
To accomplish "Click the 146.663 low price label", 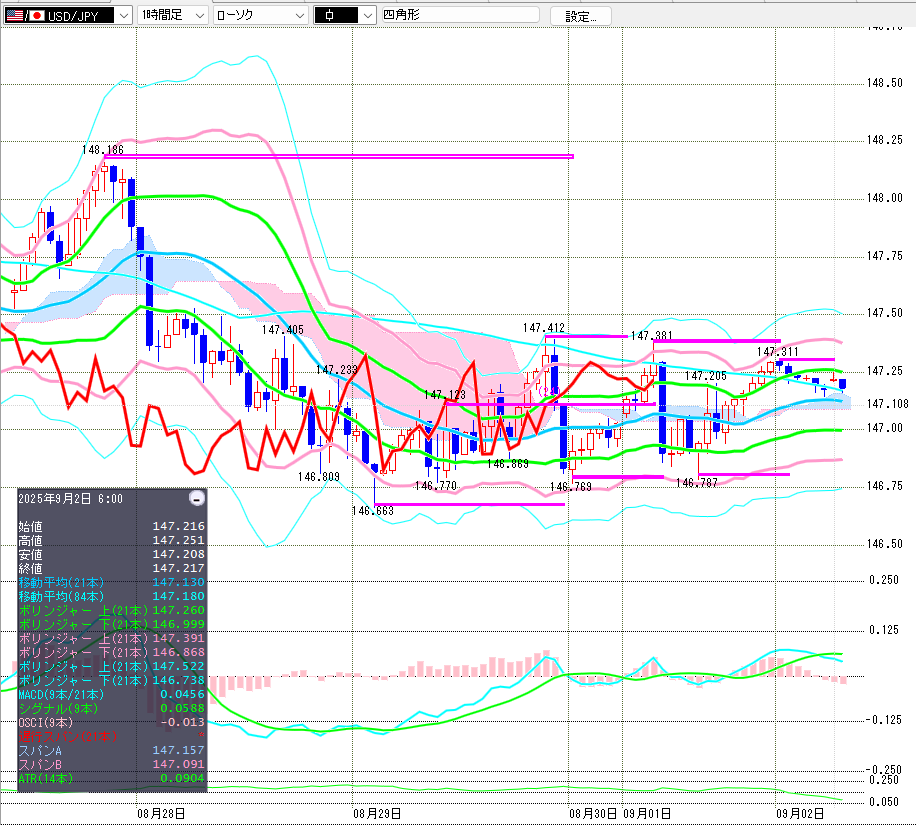I will coord(373,511).
